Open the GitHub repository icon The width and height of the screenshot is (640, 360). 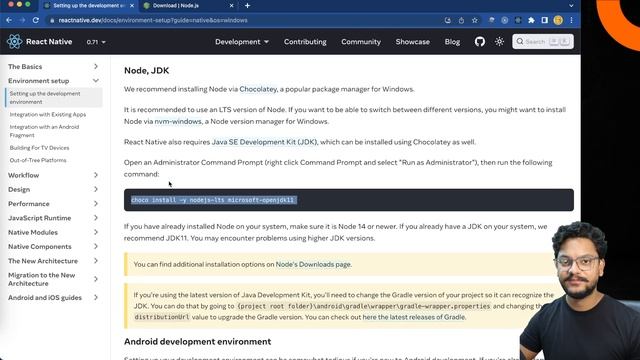click(480, 42)
